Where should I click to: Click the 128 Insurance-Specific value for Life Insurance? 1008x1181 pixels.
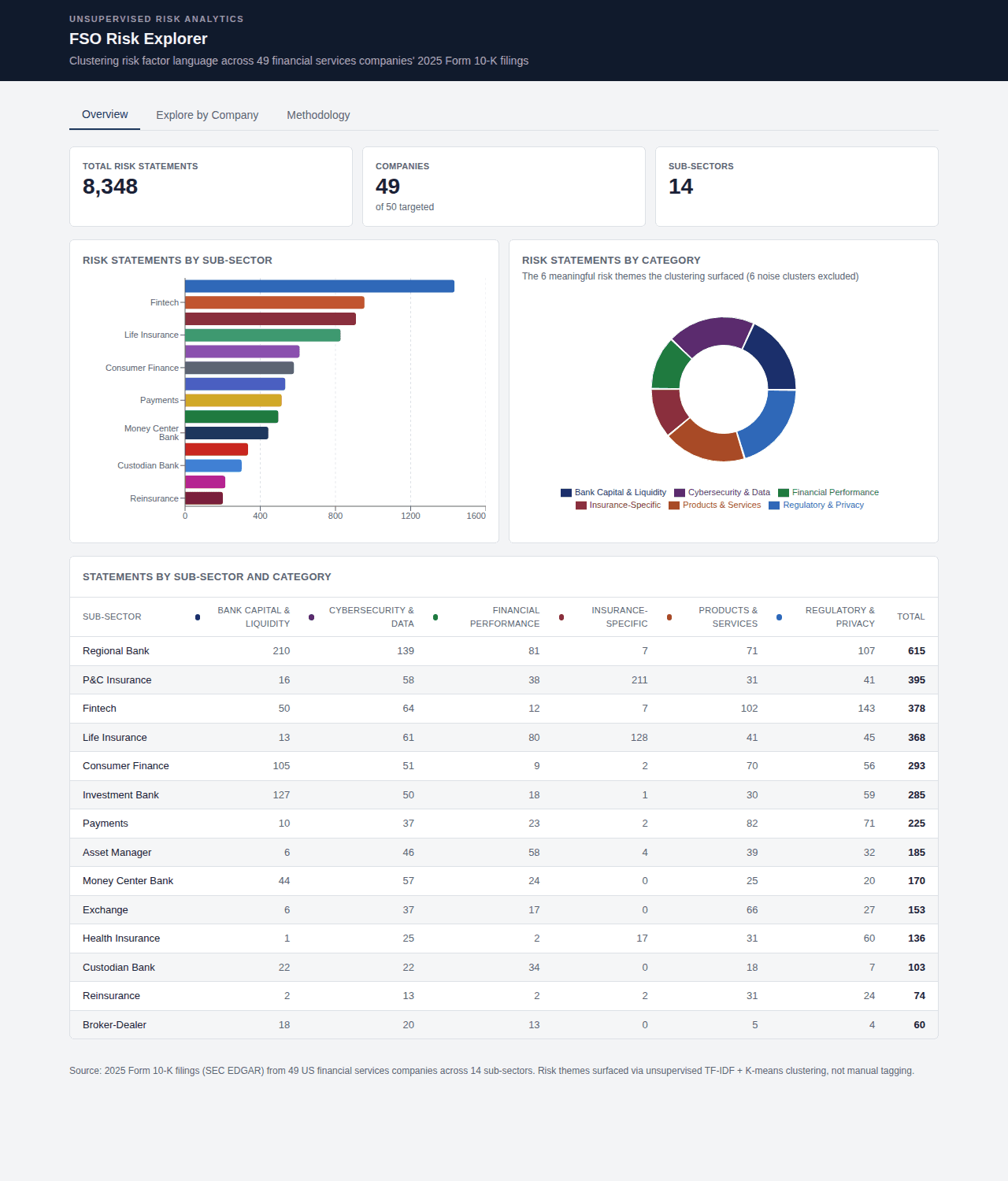point(639,738)
